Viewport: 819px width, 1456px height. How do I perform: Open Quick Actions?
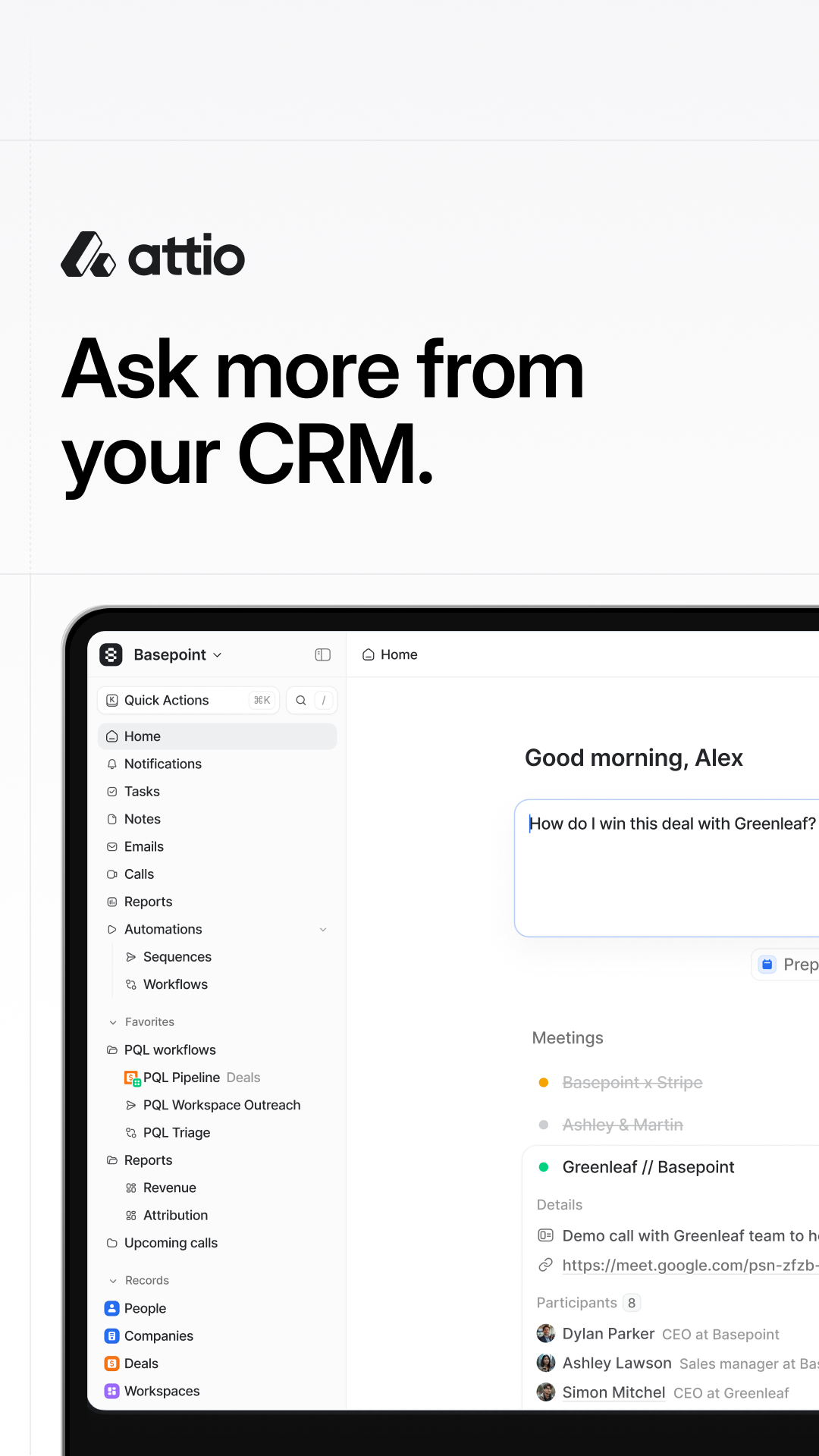coord(188,700)
